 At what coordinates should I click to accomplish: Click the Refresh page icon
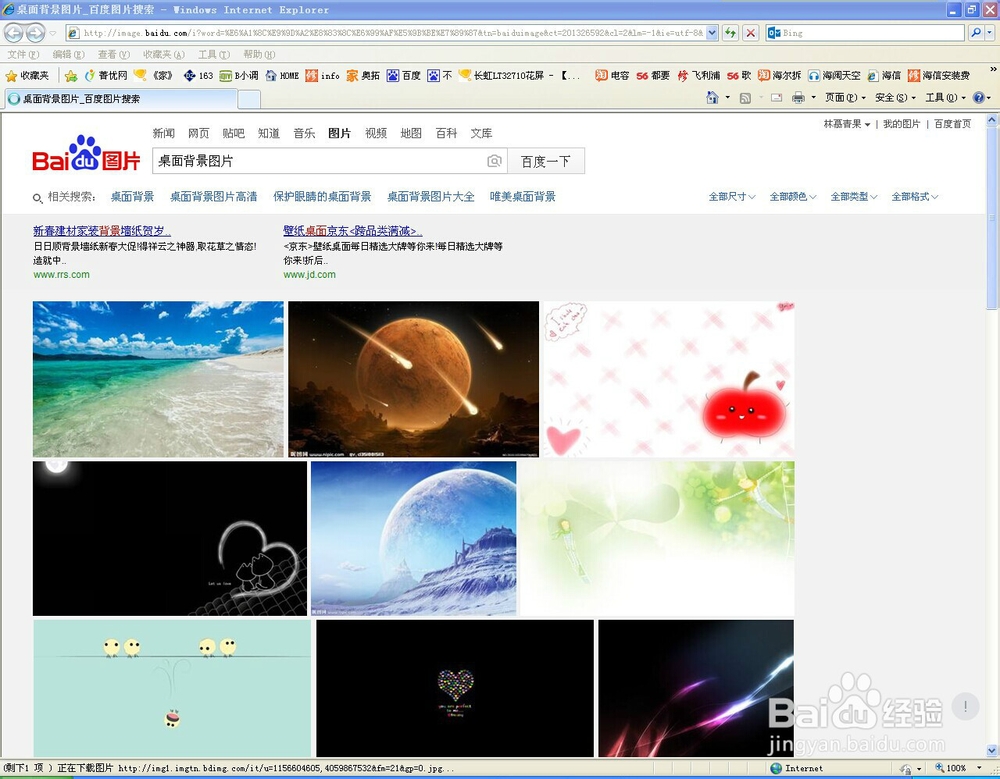(731, 33)
